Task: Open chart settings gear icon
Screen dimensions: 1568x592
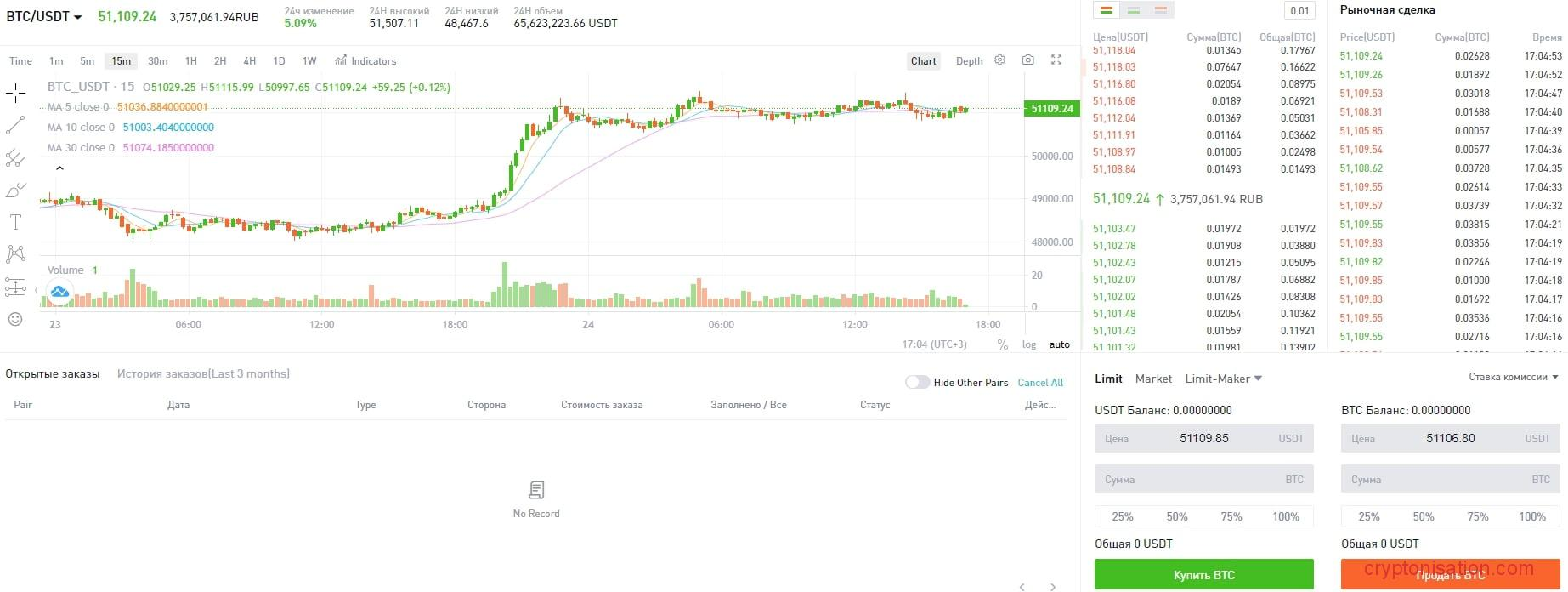Action: pyautogui.click(x=1000, y=60)
